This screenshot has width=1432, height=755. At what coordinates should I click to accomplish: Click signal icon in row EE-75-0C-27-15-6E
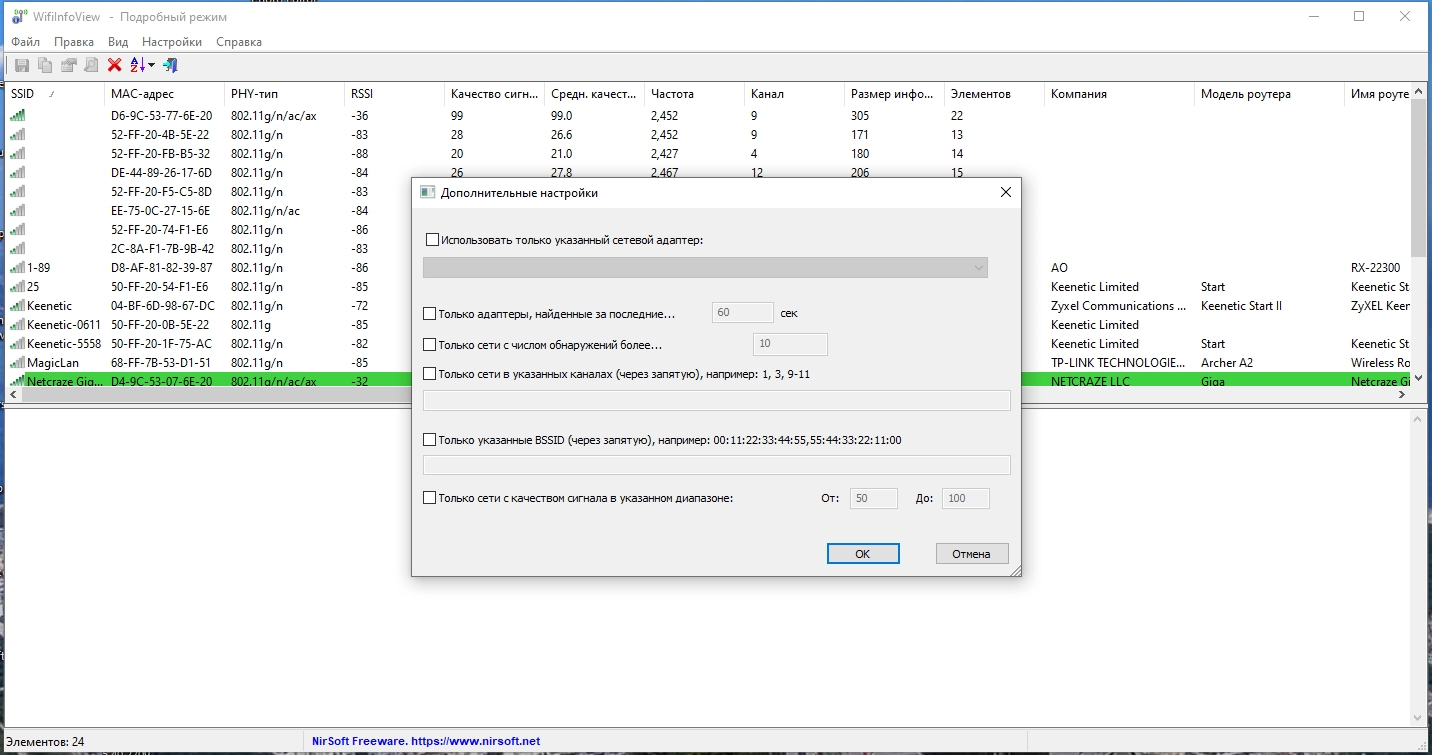[18, 211]
